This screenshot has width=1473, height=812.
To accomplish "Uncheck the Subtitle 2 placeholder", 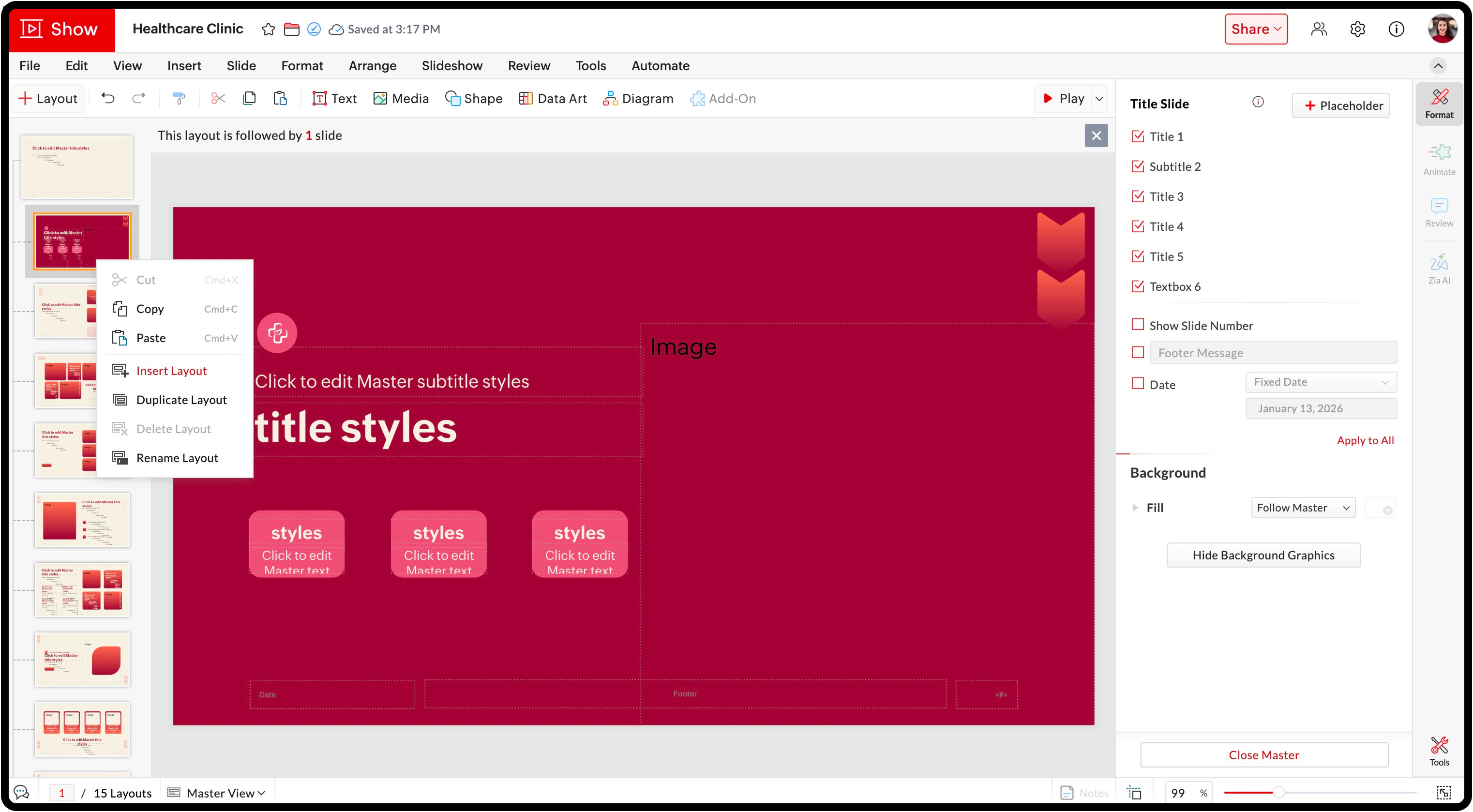I will [1138, 166].
